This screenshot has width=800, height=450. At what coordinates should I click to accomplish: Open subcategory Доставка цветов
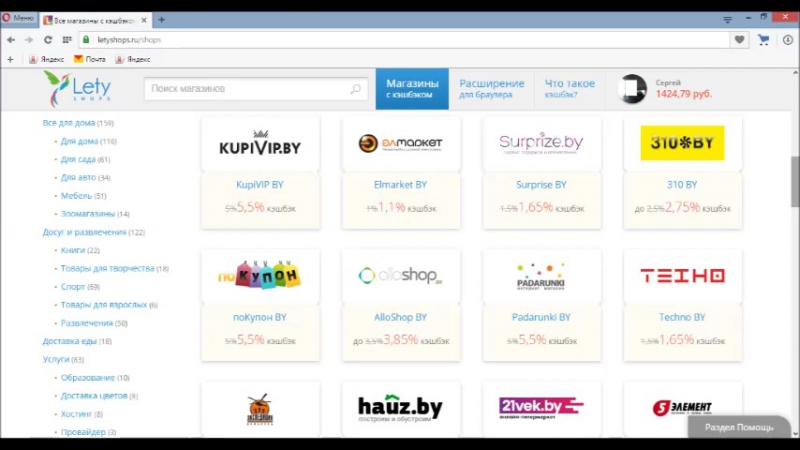tap(94, 396)
